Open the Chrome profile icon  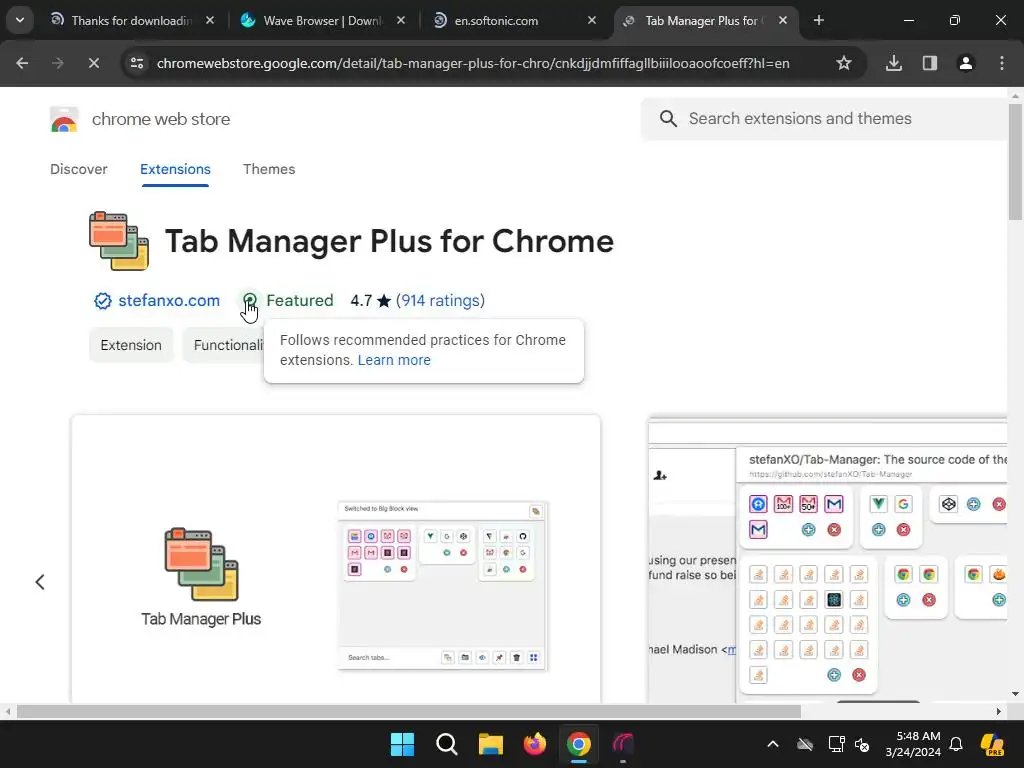point(965,63)
